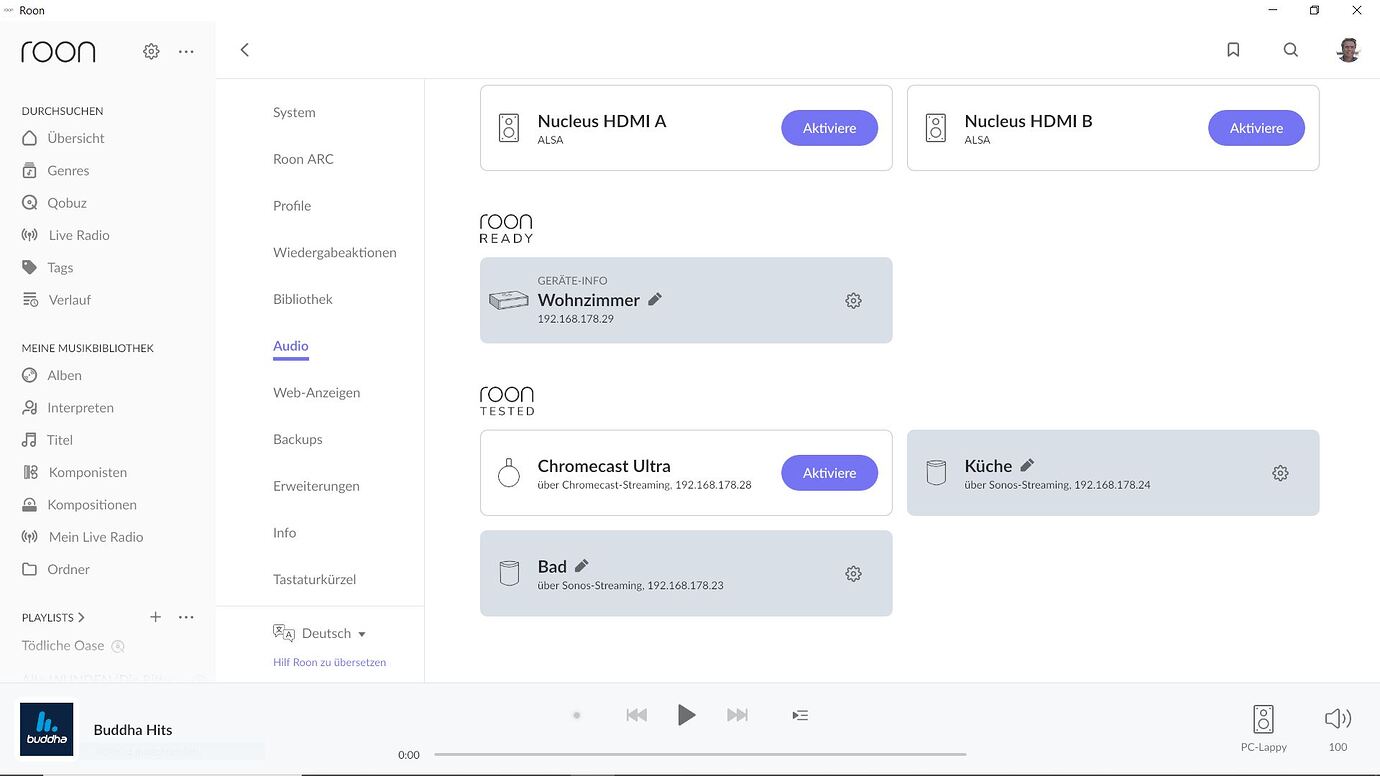Viewport: 1380px width, 776px height.
Task: Skip to previous track
Action: [x=636, y=715]
